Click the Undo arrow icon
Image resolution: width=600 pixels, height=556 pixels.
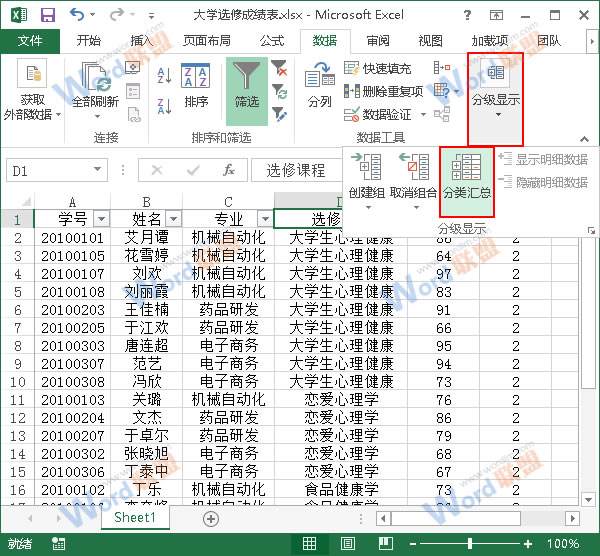[77, 15]
